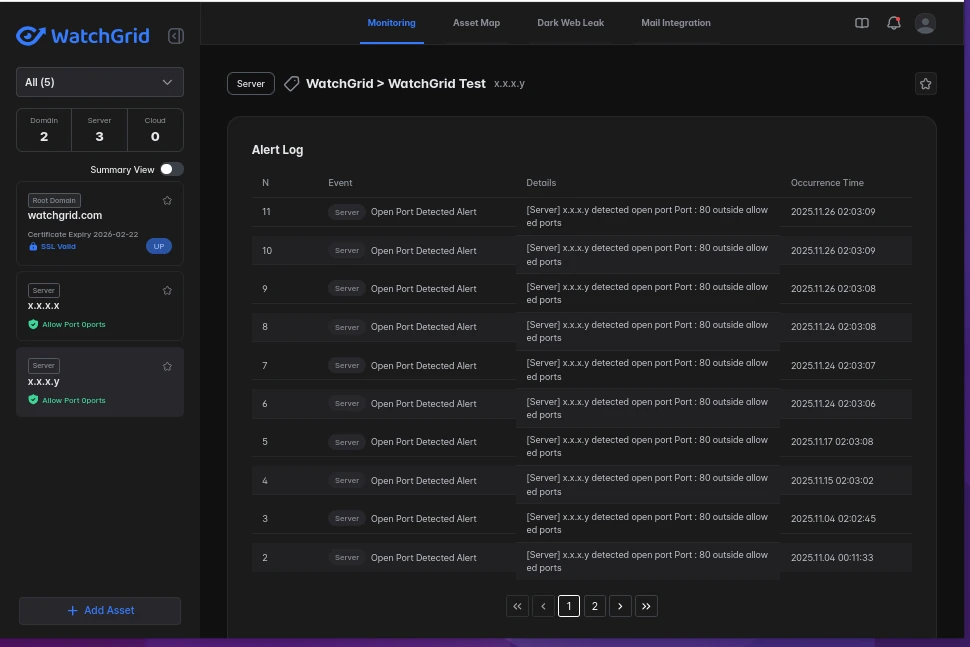Screen dimensions: 970x647
Task: Collapse the sidebar panel icon
Action: (176, 36)
